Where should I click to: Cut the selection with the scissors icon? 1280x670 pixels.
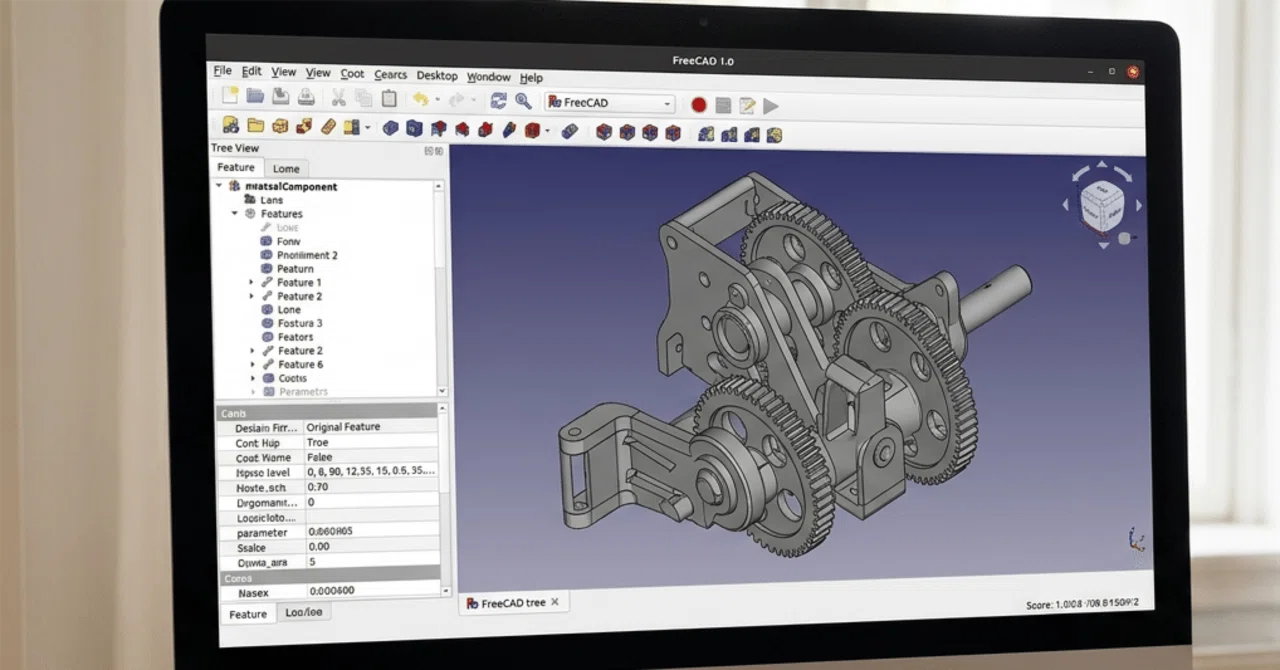tap(338, 98)
